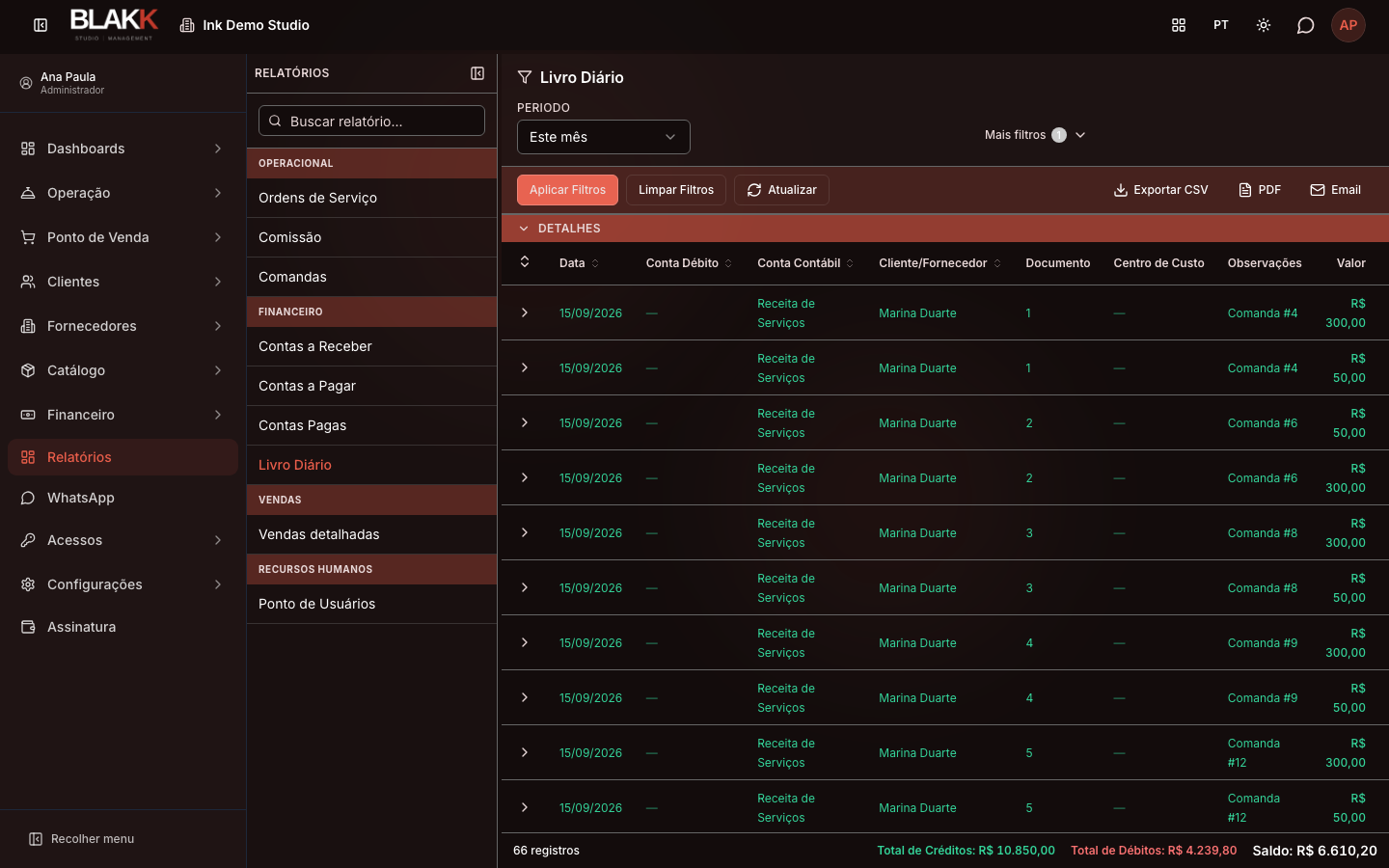Sort by Cliente/Fornecedor column arrows

point(997,263)
